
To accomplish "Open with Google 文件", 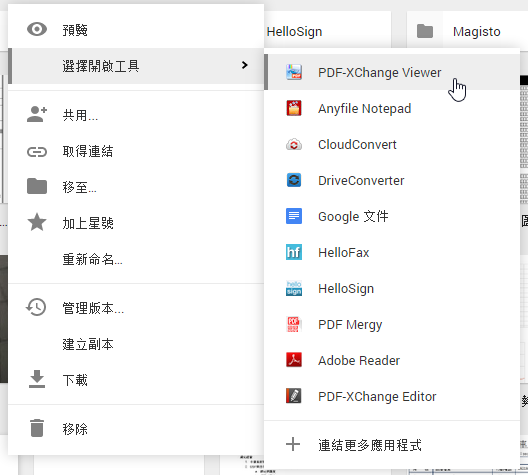I will [x=392, y=216].
